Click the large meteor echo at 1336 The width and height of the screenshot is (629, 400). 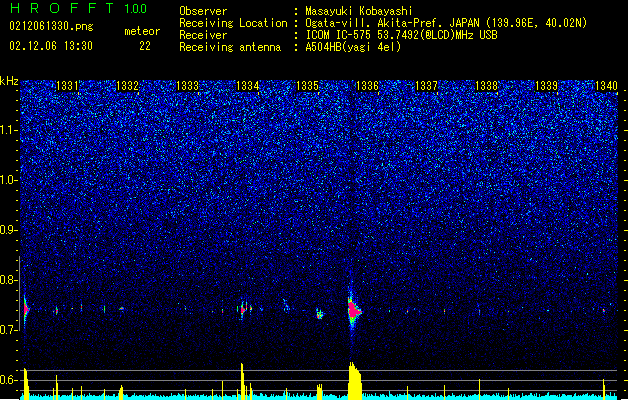click(354, 310)
